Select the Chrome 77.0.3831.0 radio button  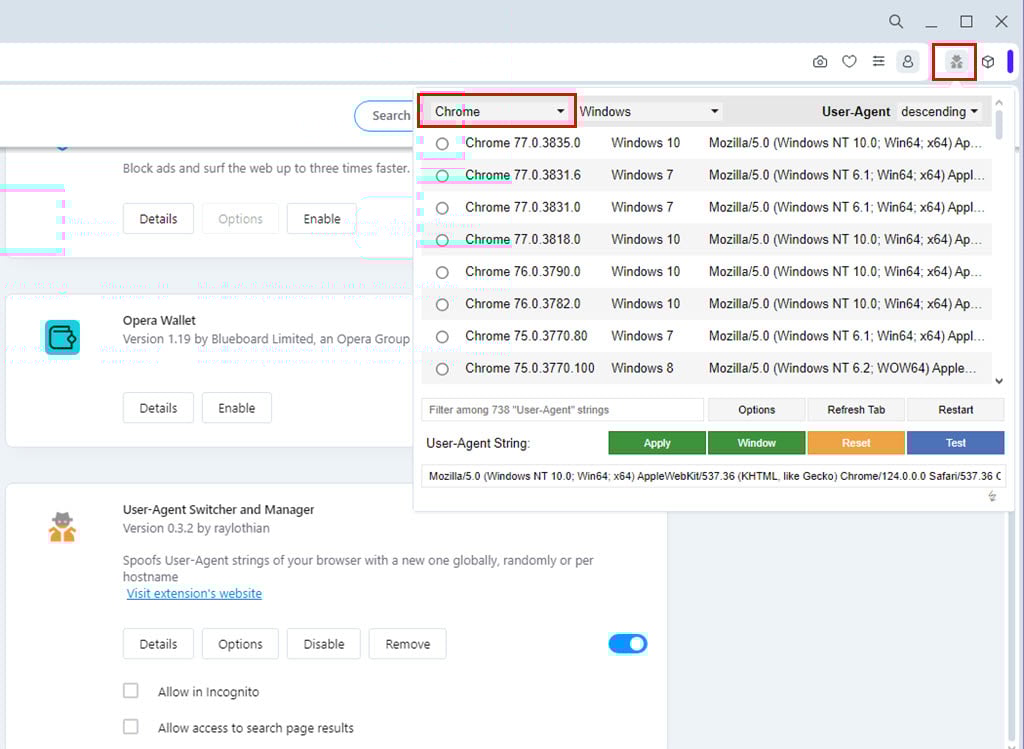click(x=442, y=208)
